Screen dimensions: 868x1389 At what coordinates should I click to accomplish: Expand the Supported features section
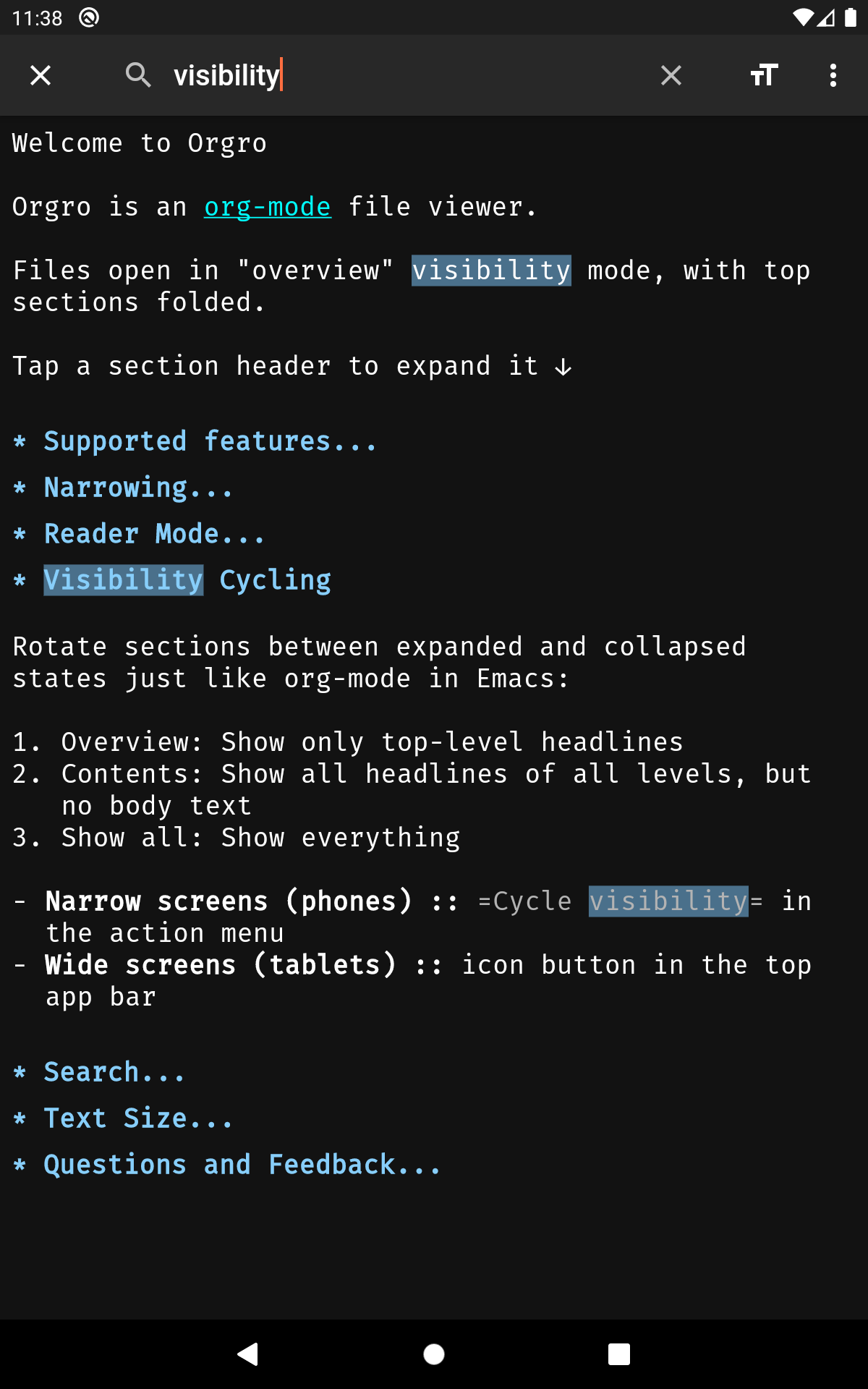210,441
